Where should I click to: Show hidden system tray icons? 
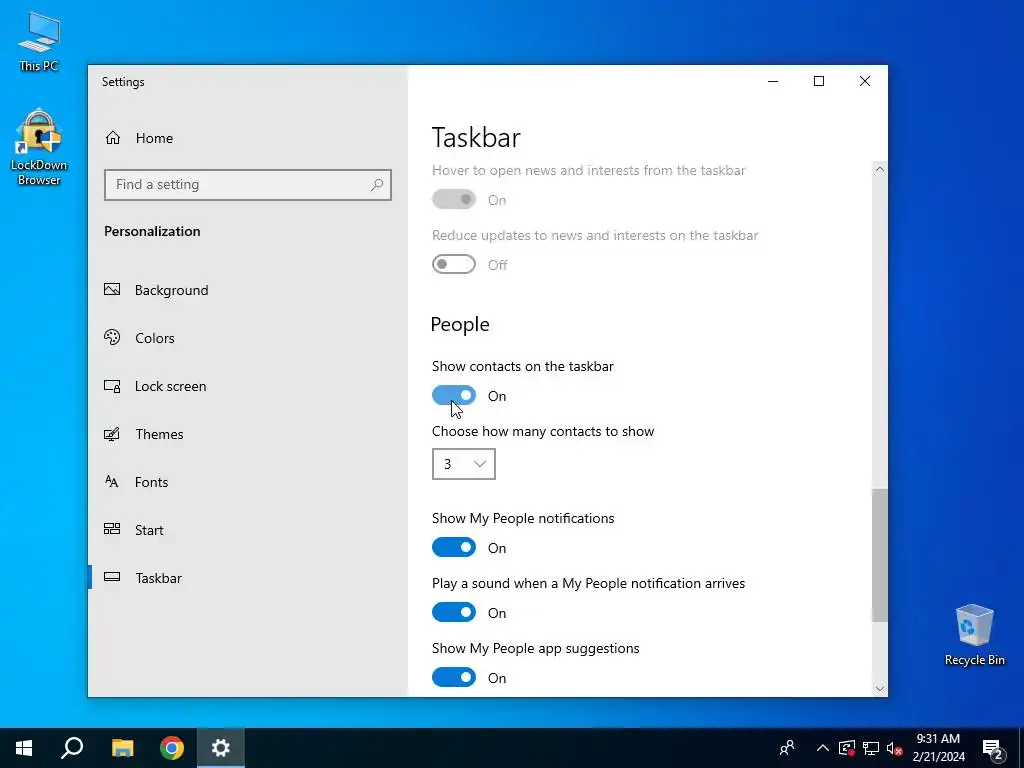point(823,748)
